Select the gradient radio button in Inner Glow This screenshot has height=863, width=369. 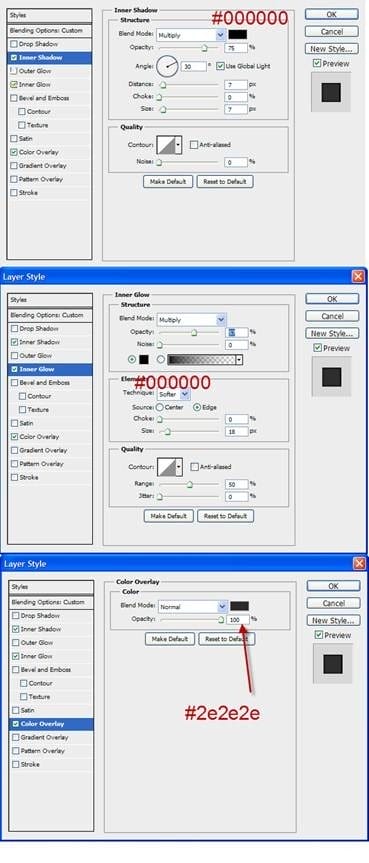161,359
